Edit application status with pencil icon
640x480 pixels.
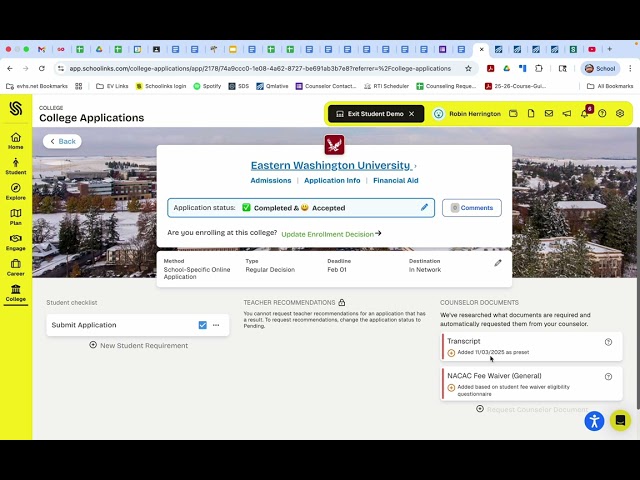pyautogui.click(x=424, y=207)
